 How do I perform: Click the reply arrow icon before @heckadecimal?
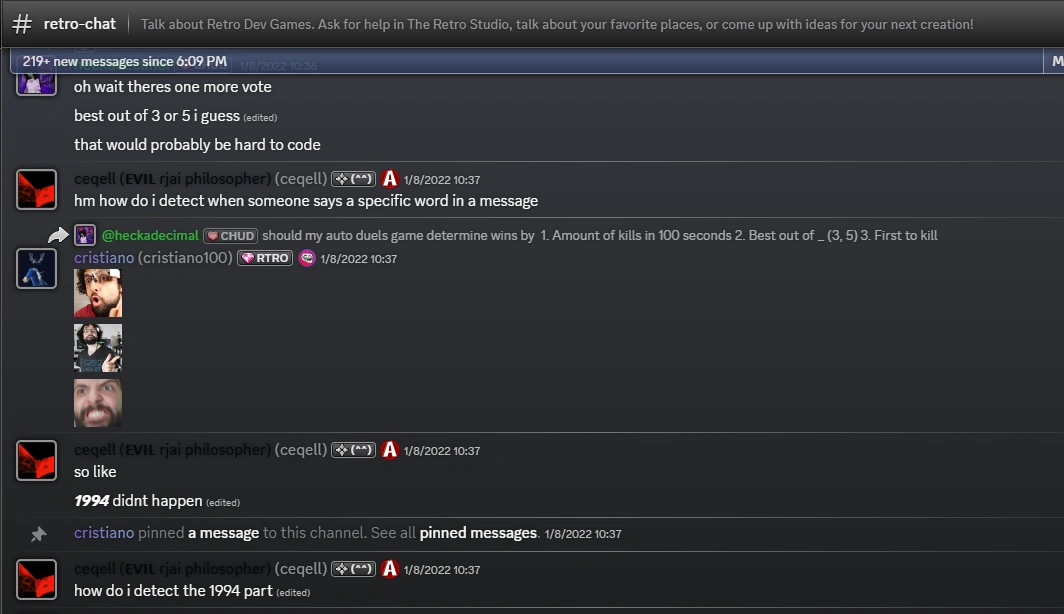(x=58, y=236)
